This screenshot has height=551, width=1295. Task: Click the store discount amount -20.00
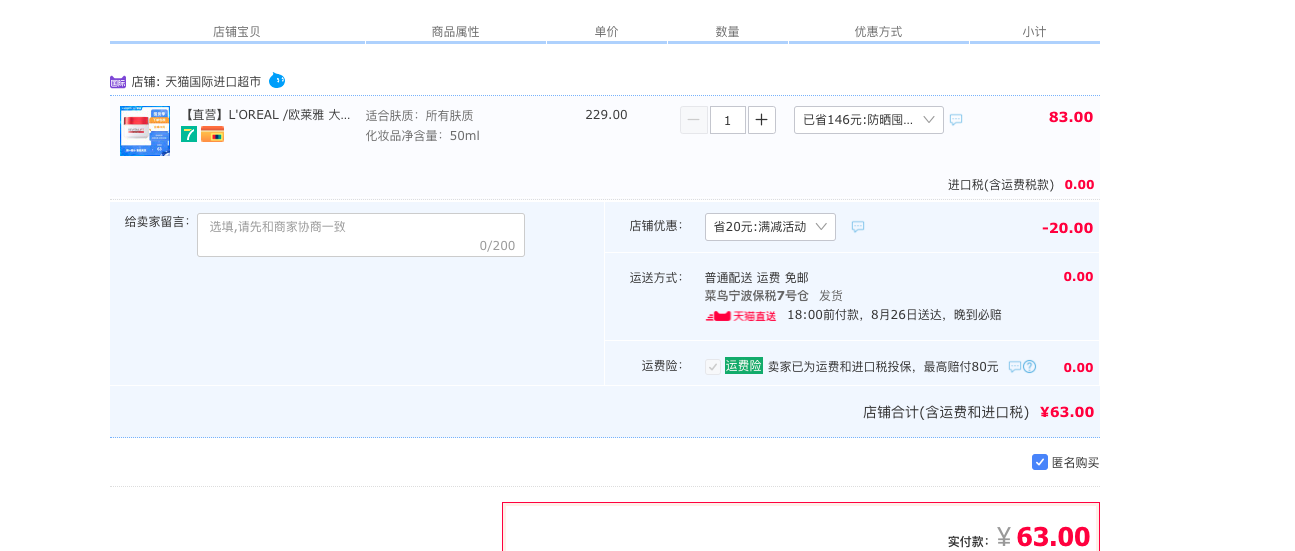[1068, 228]
